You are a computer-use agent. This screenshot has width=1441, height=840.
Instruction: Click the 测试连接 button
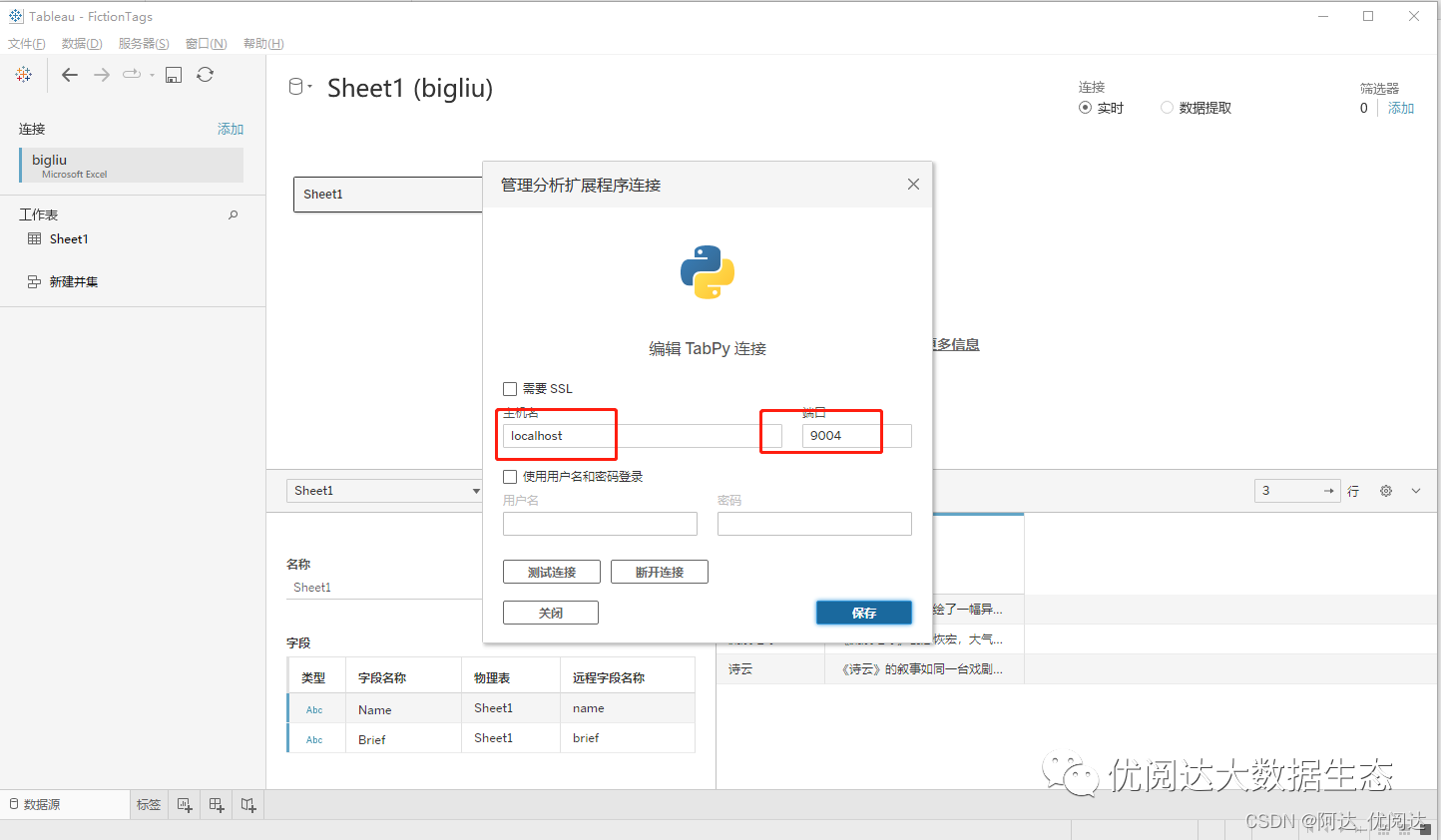click(552, 572)
